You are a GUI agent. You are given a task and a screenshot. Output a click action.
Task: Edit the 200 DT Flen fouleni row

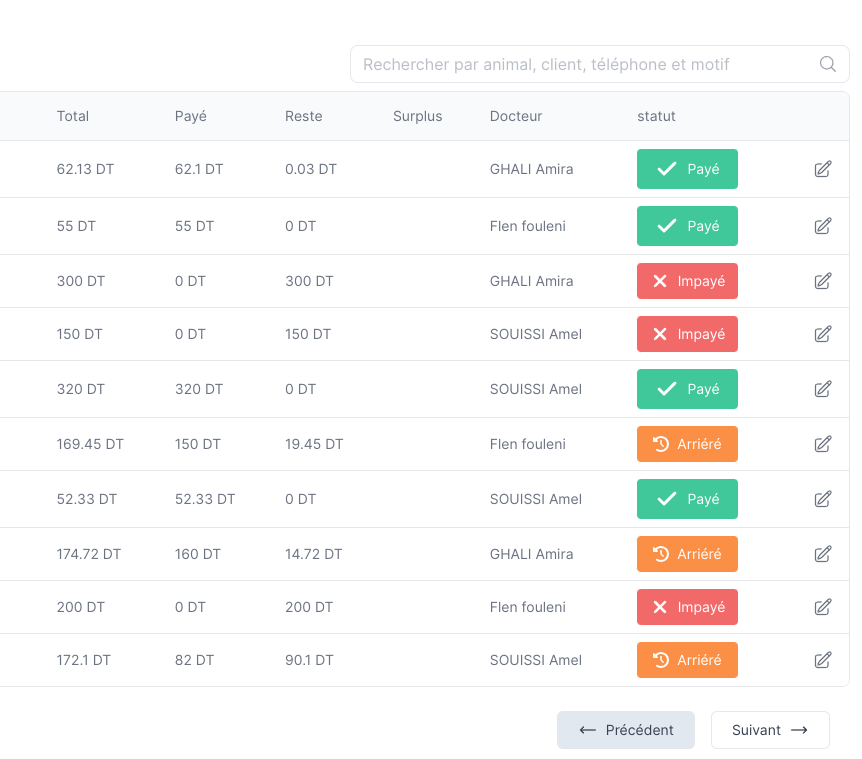pyautogui.click(x=823, y=607)
